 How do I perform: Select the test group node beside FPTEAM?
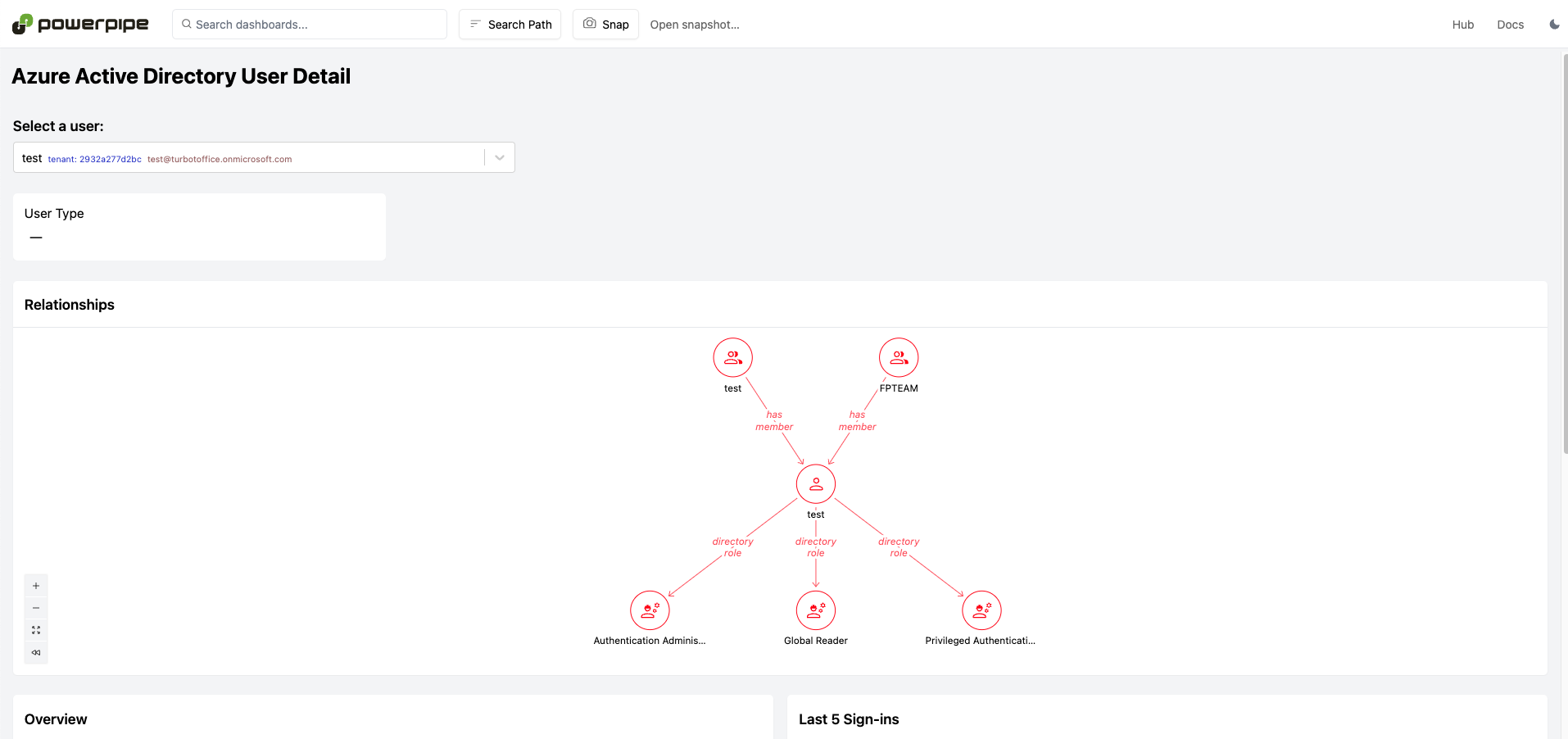(733, 358)
